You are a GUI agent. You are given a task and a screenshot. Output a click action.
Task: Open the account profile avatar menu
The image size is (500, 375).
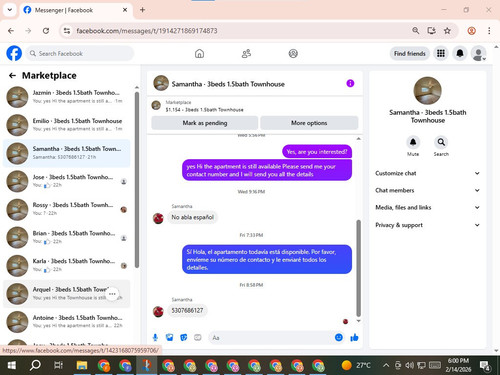(478, 53)
